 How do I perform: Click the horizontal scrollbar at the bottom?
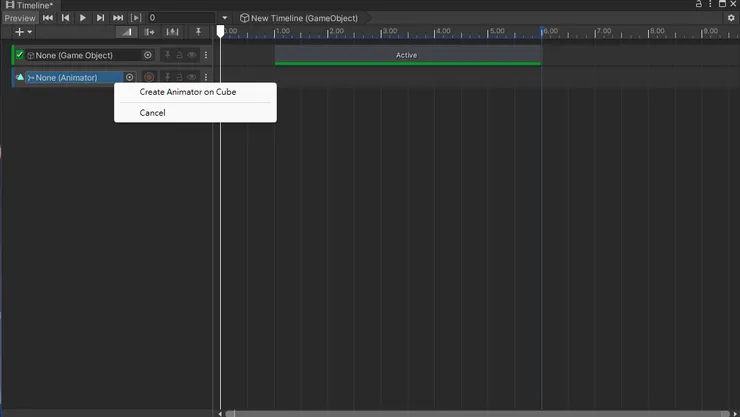478,414
